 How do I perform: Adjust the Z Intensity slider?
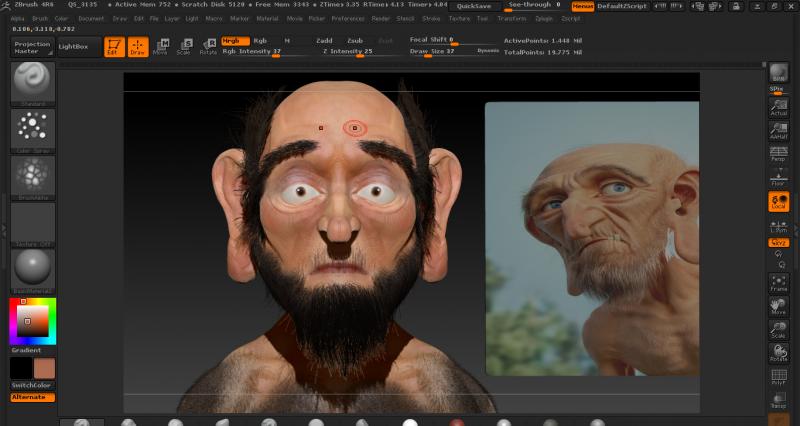point(359,52)
